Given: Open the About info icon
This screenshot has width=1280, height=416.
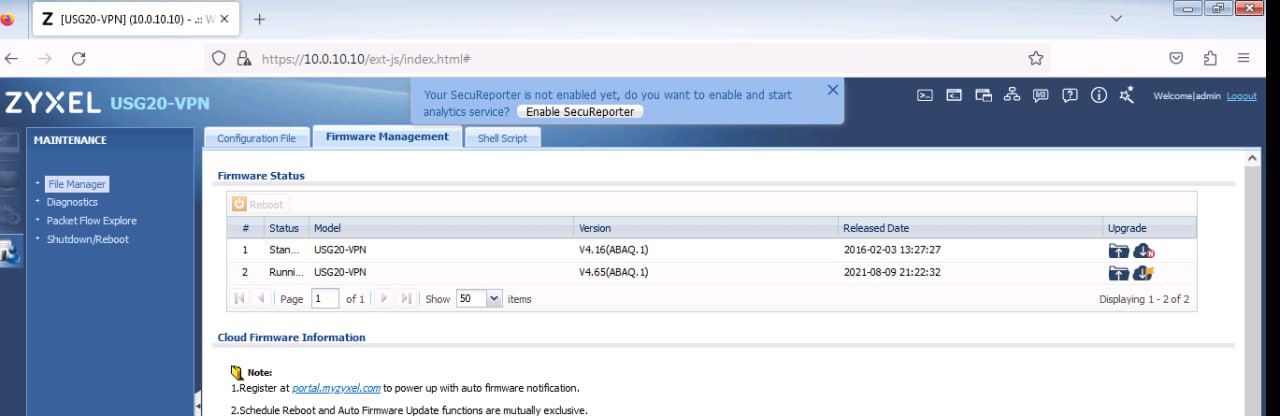Looking at the screenshot, I should click(1099, 95).
